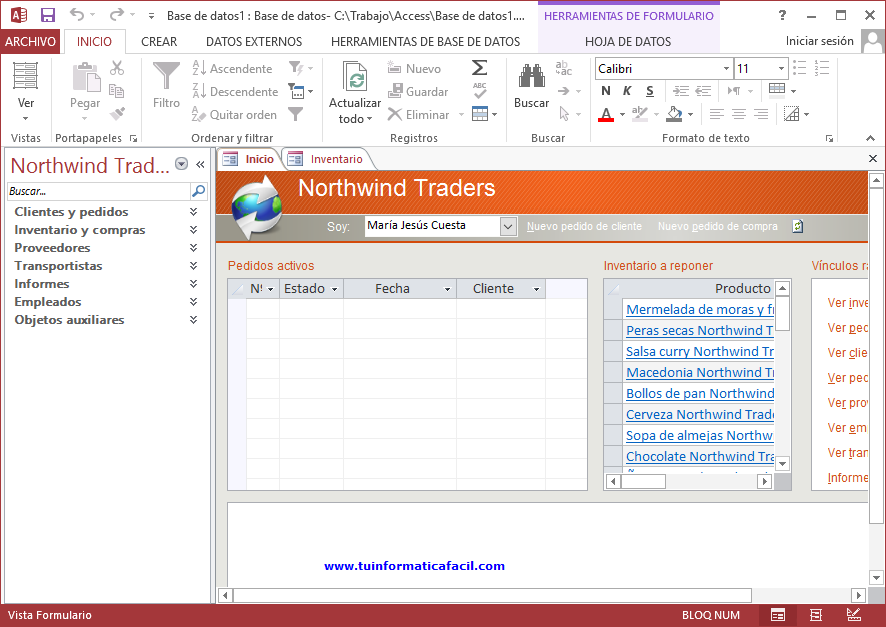Click the Pegar paste icon

click(x=85, y=77)
